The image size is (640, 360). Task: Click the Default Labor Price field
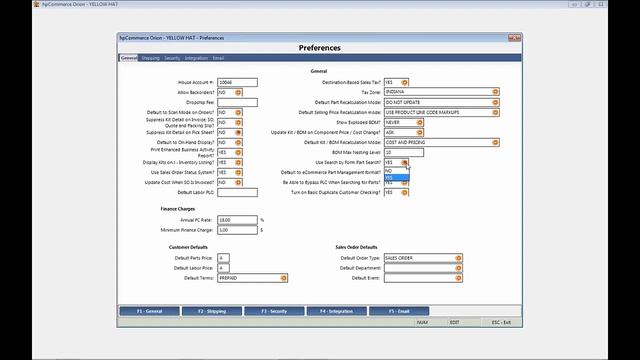[x=223, y=268]
